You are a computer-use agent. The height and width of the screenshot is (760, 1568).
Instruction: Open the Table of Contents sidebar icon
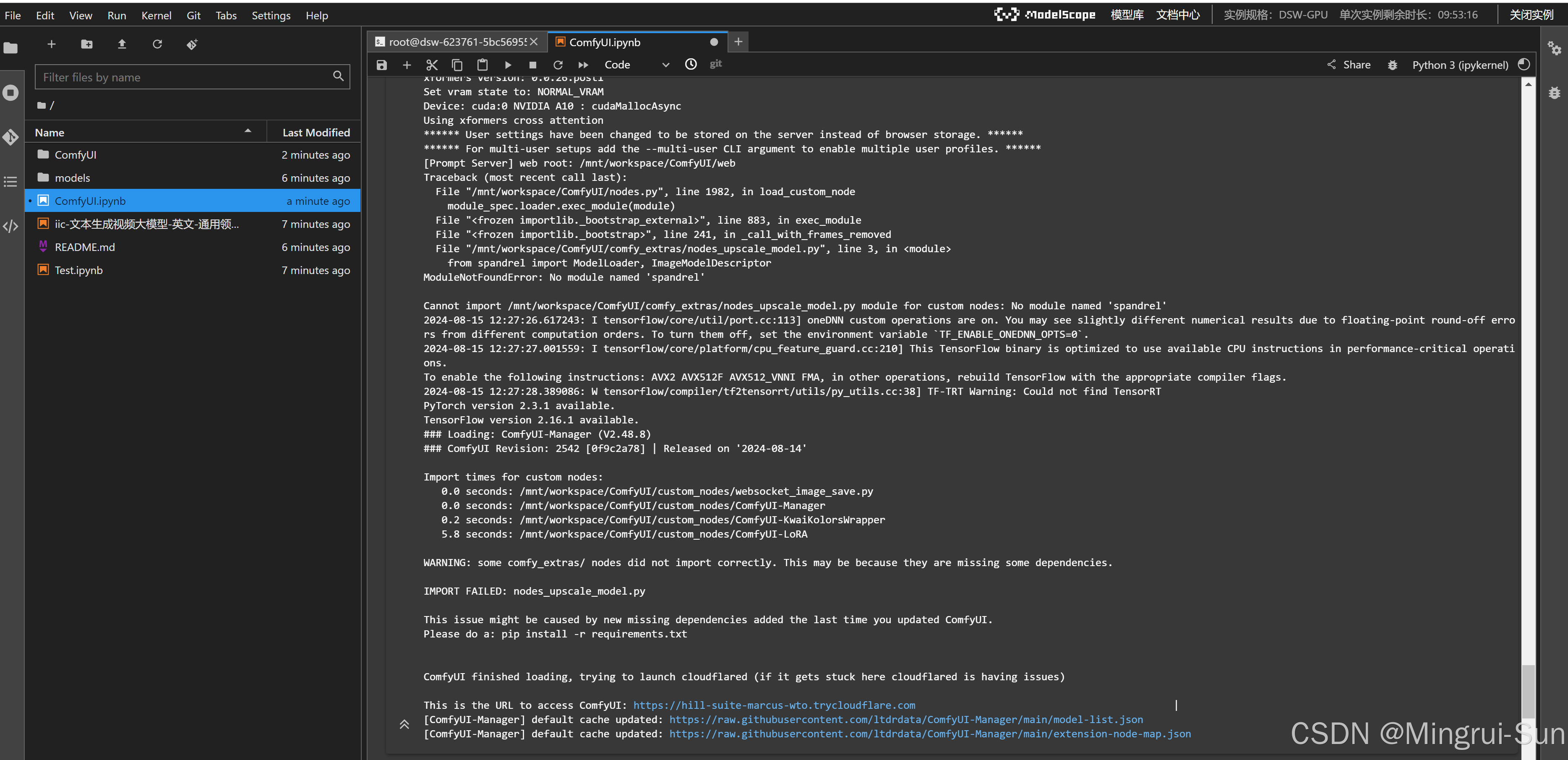click(x=10, y=181)
